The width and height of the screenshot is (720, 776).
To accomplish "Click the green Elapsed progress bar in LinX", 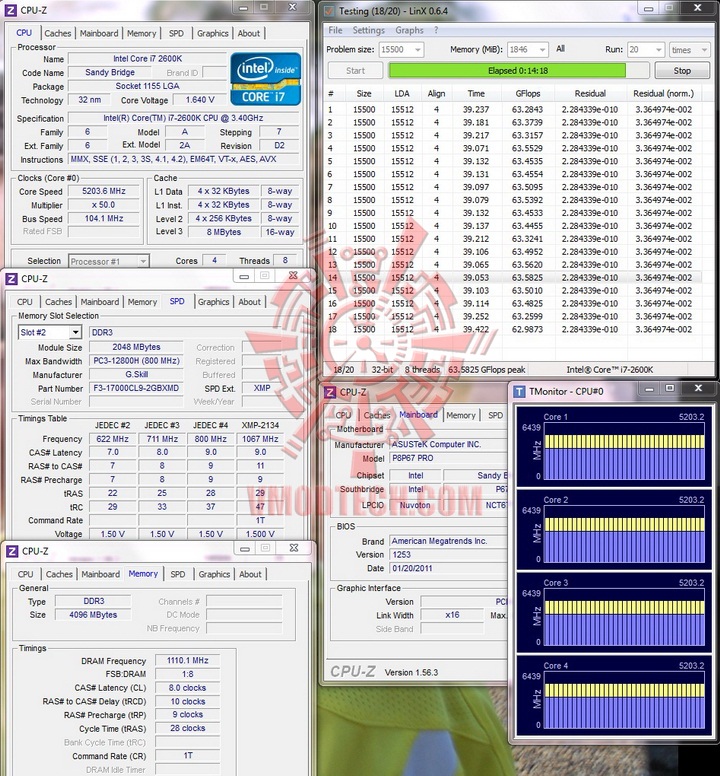I will pyautogui.click(x=518, y=71).
